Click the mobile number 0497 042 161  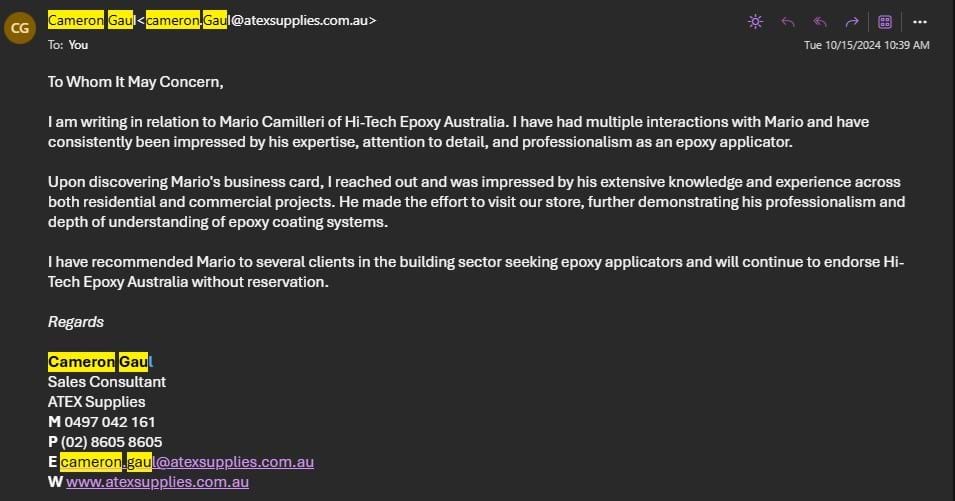coord(109,422)
